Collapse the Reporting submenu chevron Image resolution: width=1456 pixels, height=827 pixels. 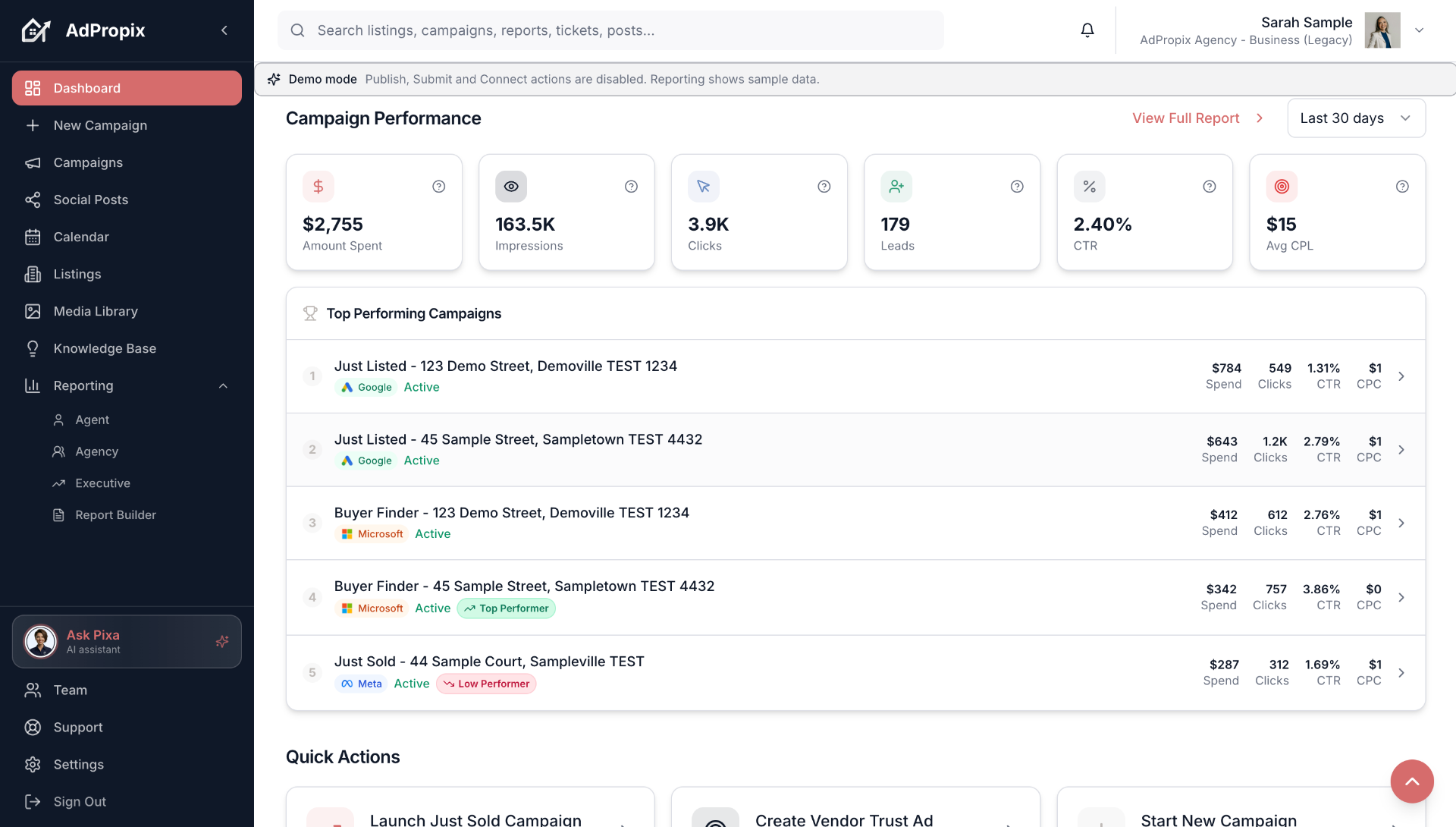point(223,385)
